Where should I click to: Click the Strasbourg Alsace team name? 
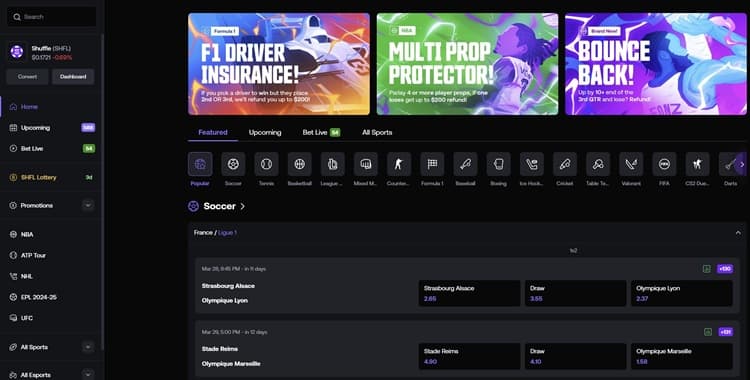coord(228,286)
